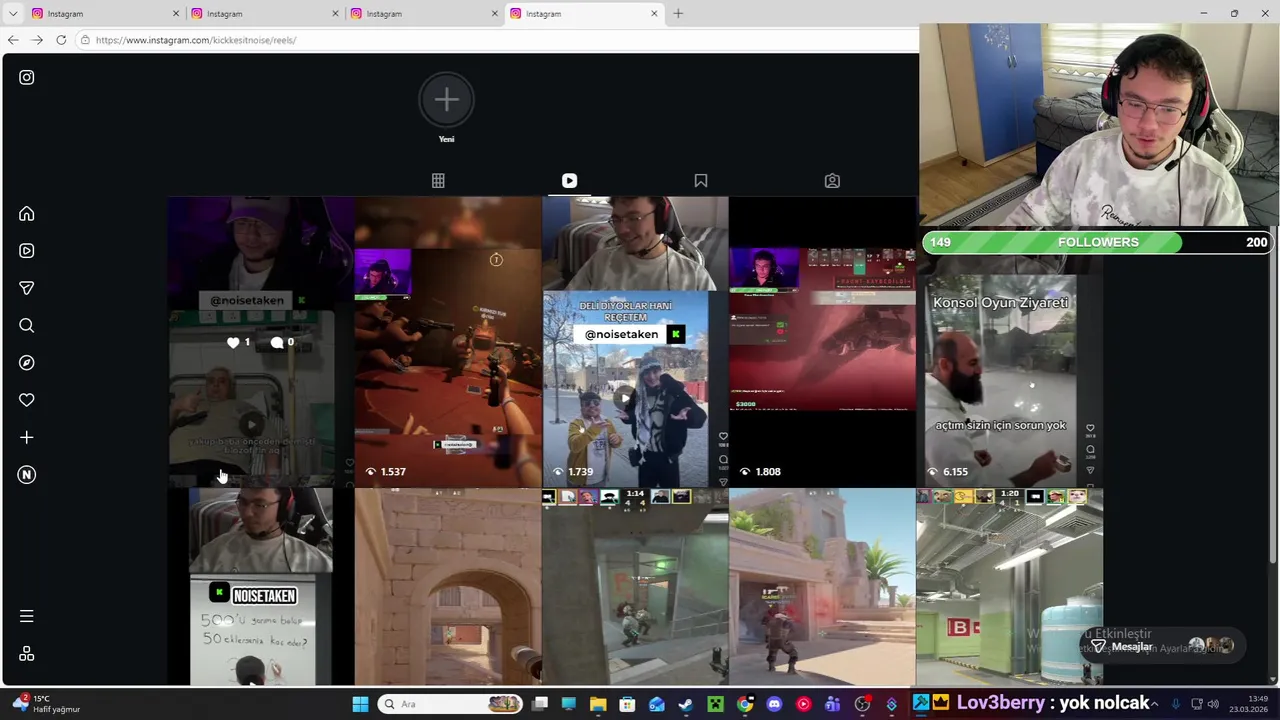
Task: Open Reels from the left sidebar
Action: [x=27, y=251]
